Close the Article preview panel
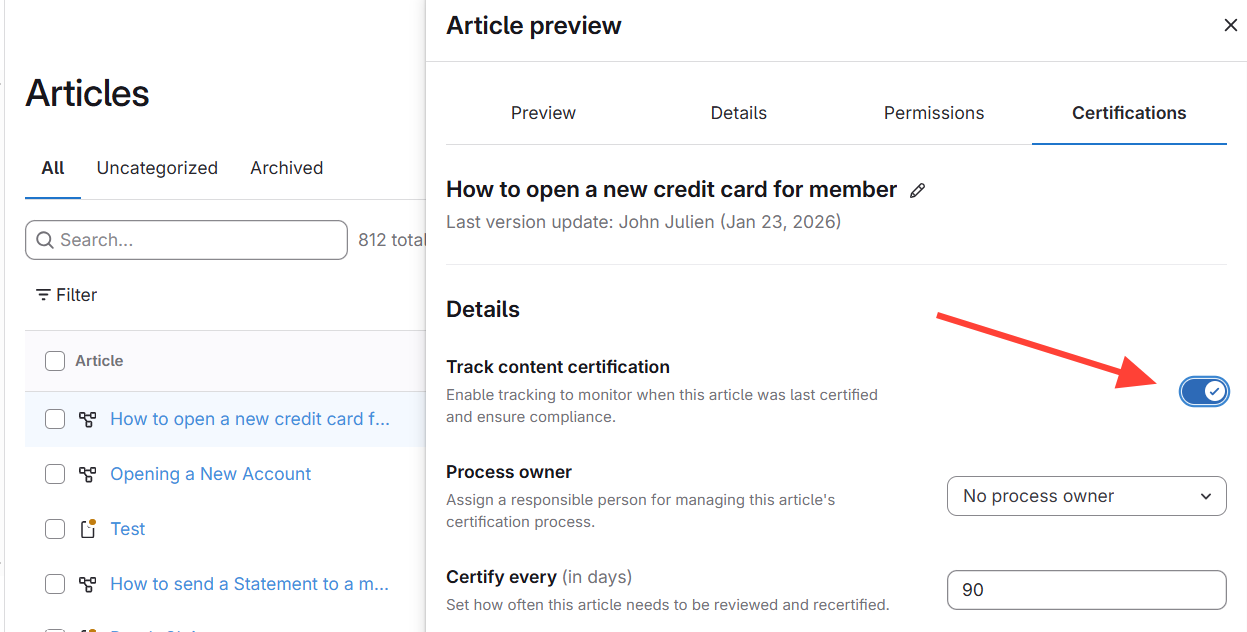Image resolution: width=1247 pixels, height=632 pixels. [x=1230, y=25]
